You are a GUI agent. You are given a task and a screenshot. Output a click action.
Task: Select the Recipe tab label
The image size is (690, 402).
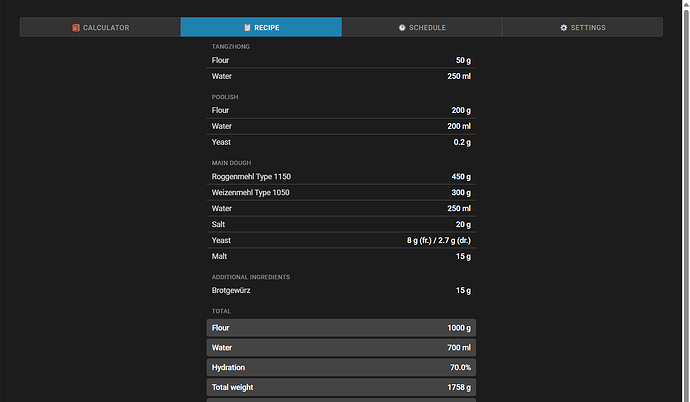point(266,28)
